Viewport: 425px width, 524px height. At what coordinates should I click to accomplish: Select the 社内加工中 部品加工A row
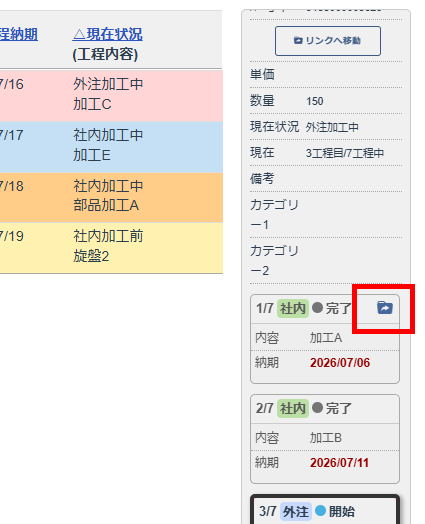point(111,198)
